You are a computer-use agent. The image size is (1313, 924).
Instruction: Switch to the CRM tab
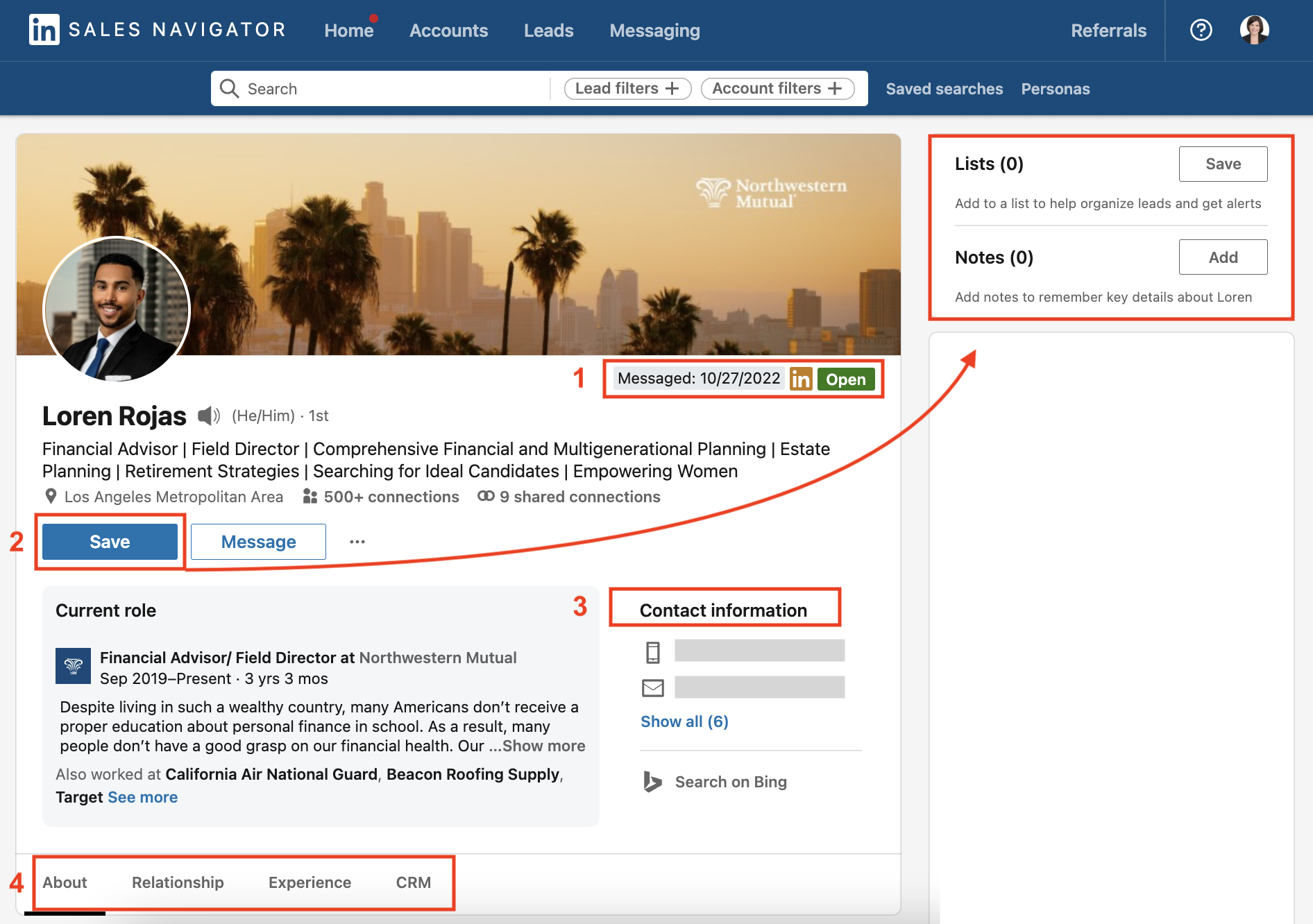pyautogui.click(x=414, y=882)
